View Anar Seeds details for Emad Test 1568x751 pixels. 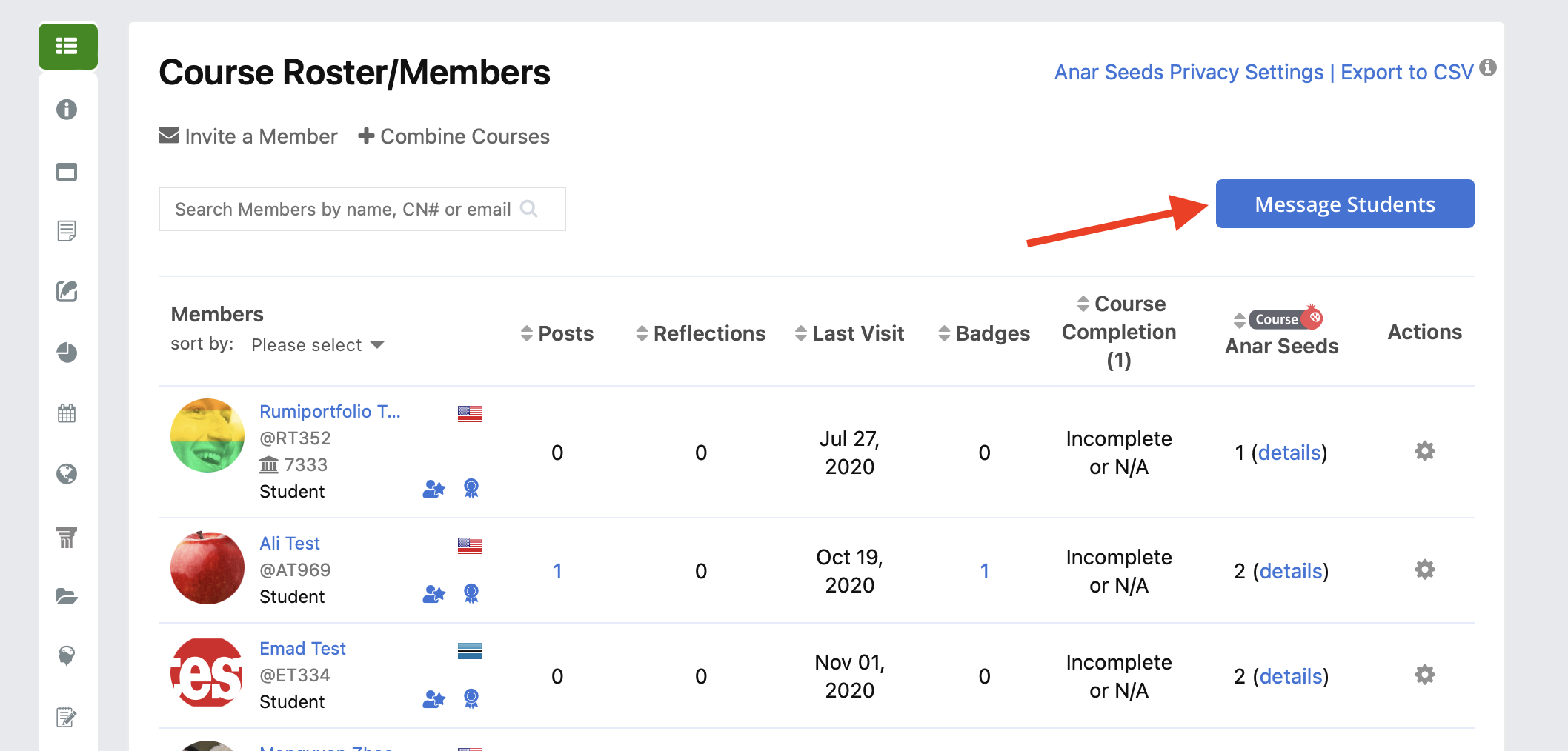point(1291,676)
